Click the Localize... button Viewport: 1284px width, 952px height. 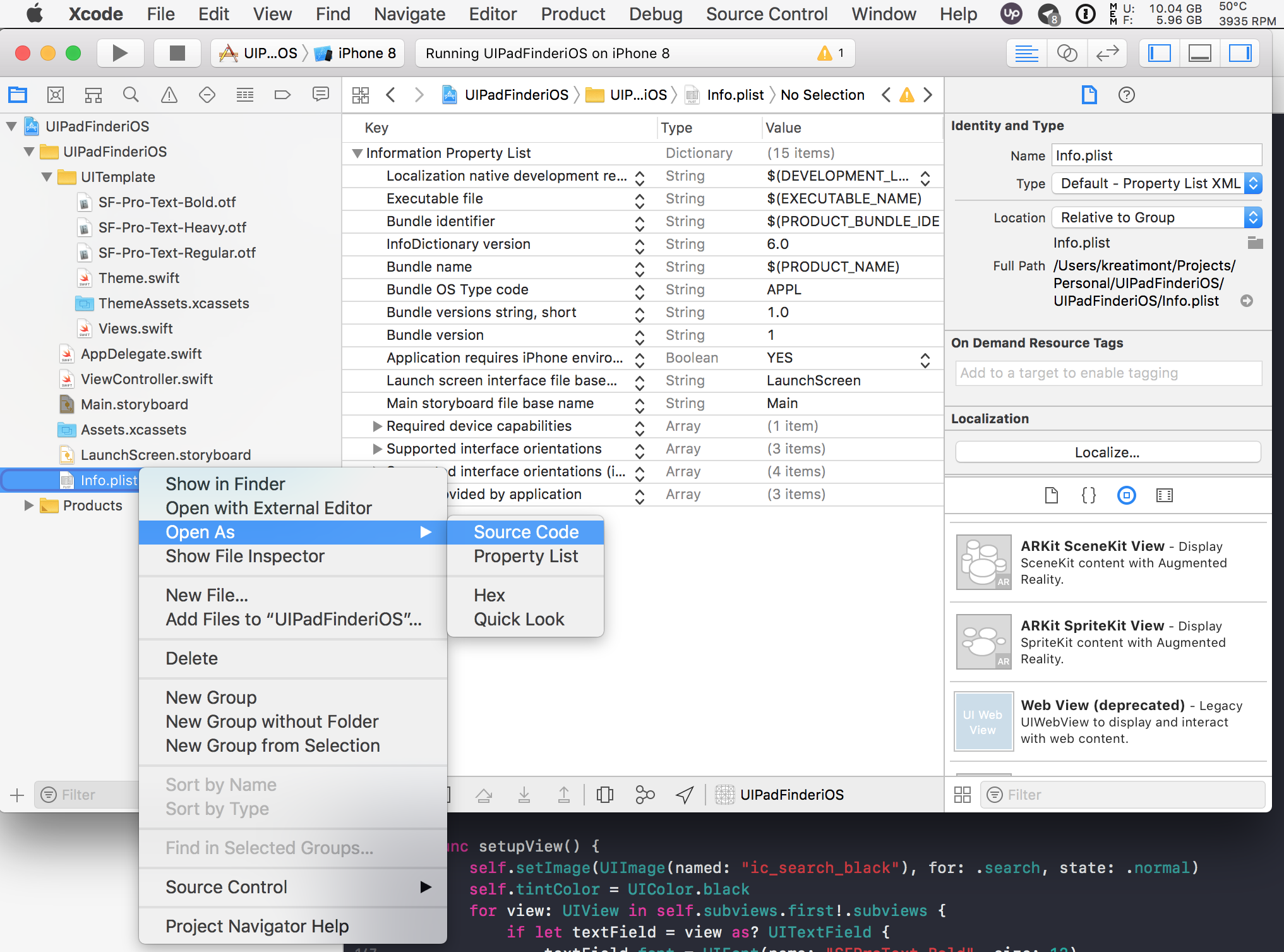[1108, 452]
